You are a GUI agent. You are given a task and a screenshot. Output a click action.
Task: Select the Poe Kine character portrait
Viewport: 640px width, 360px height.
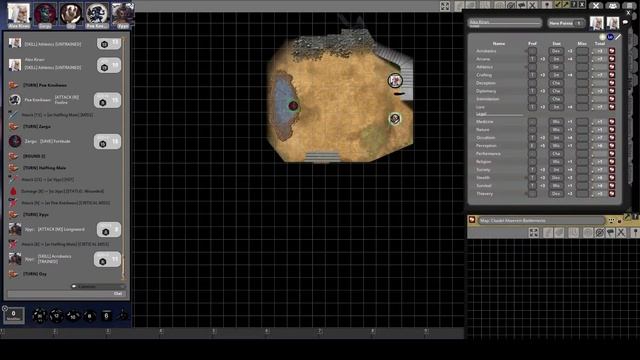97,15
